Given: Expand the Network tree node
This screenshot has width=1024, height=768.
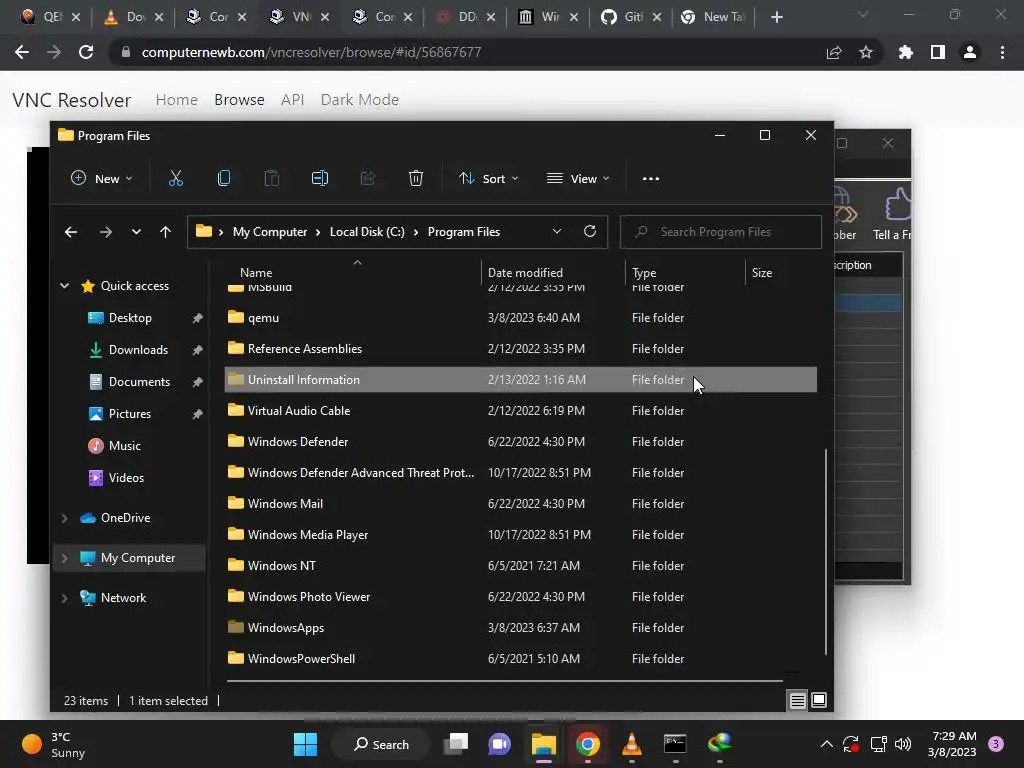Looking at the screenshot, I should [x=65, y=598].
